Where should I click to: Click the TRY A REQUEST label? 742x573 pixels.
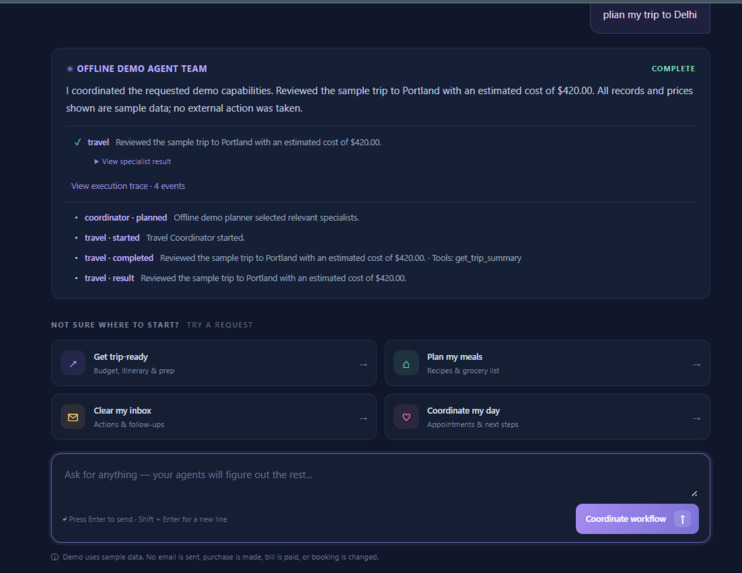[x=220, y=325]
